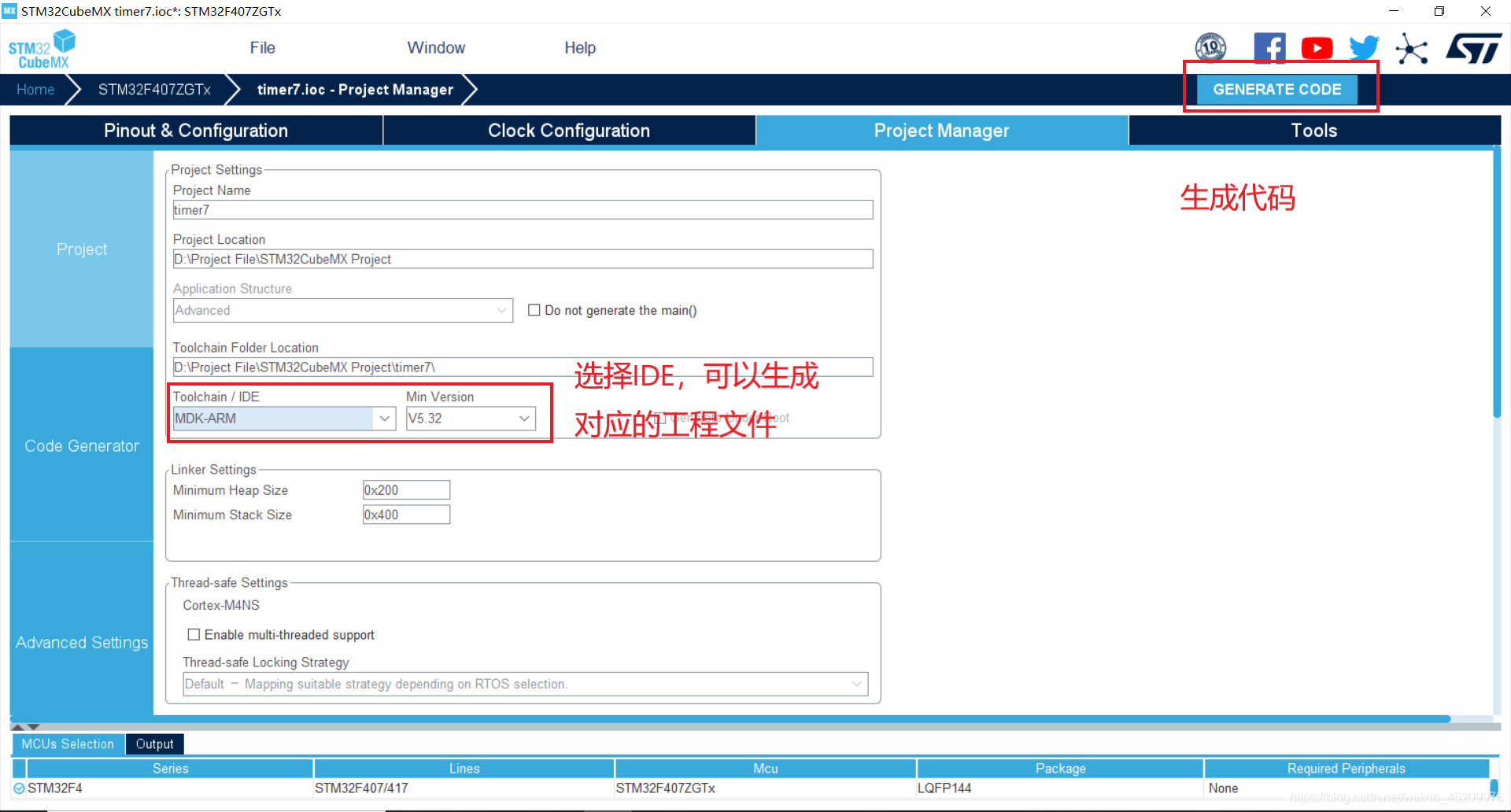Image resolution: width=1511 pixels, height=812 pixels.
Task: Select the LQFP144 package cell
Action: click(1060, 788)
